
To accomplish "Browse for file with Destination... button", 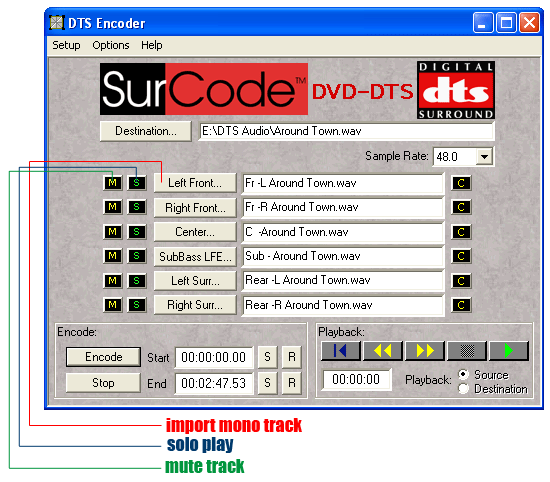I will (x=146, y=131).
